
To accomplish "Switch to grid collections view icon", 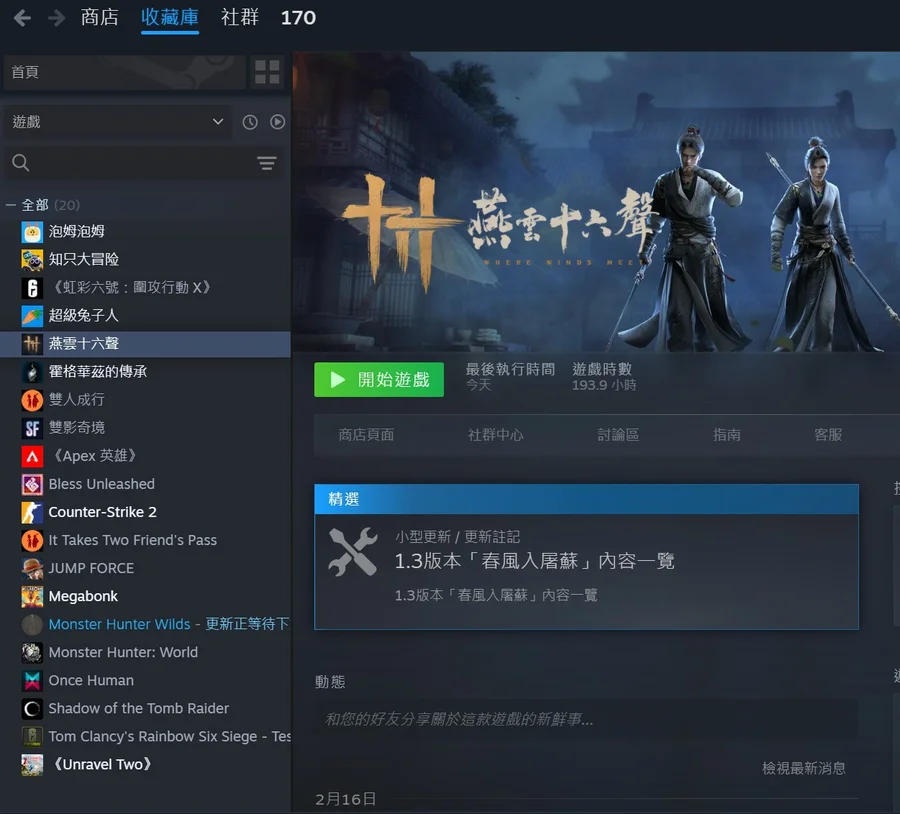I will coord(267,72).
